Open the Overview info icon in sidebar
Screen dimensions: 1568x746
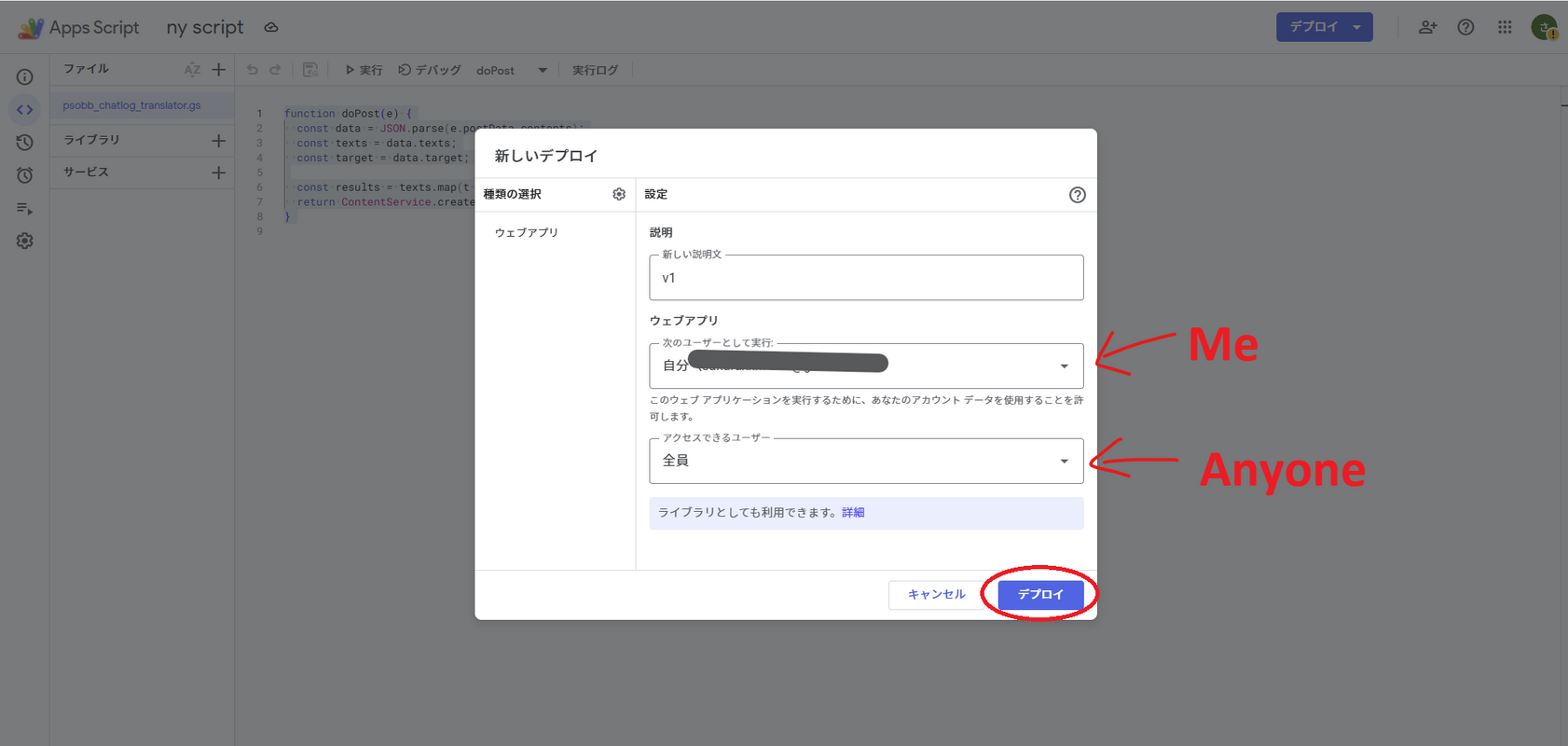pyautogui.click(x=25, y=77)
